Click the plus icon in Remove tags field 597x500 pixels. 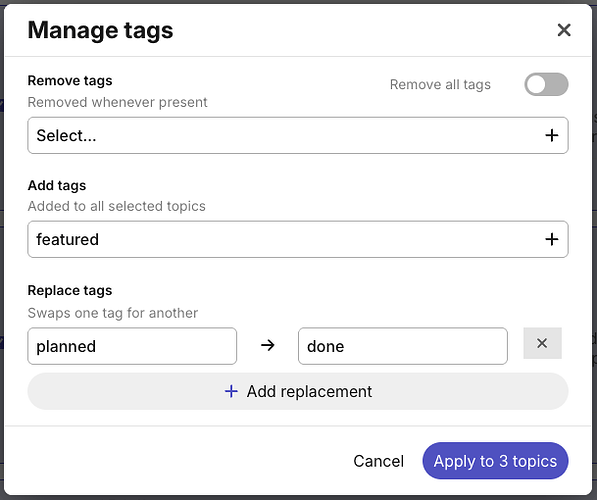coord(552,136)
